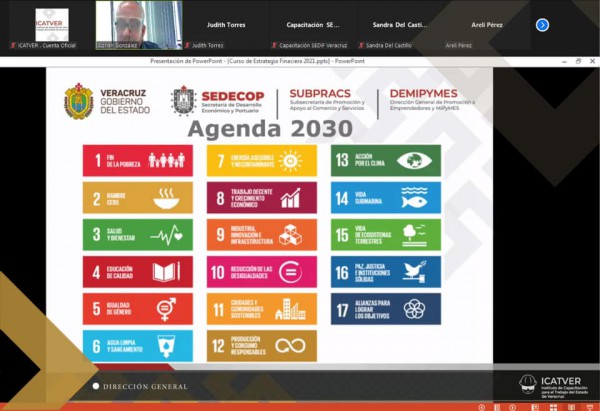Select Adrián González video thumbnail
Screen dimensions: 600x411
[x=139, y=25]
